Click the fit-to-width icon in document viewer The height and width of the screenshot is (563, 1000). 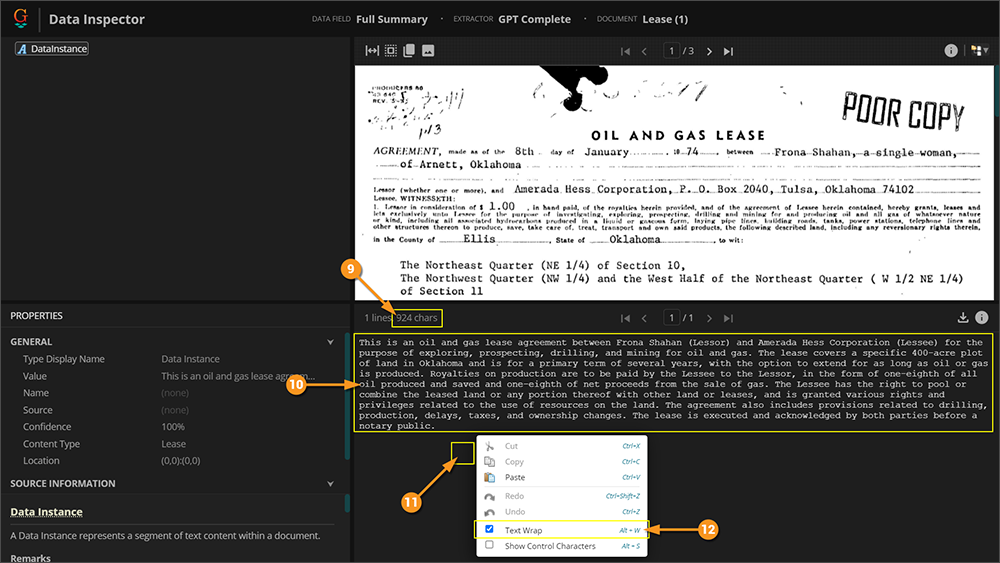coord(372,50)
